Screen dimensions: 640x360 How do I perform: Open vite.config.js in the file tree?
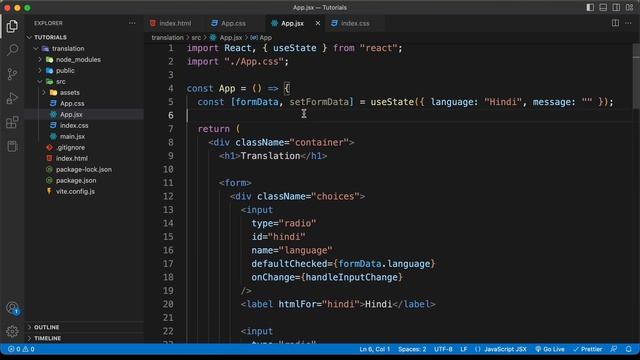(x=84, y=191)
